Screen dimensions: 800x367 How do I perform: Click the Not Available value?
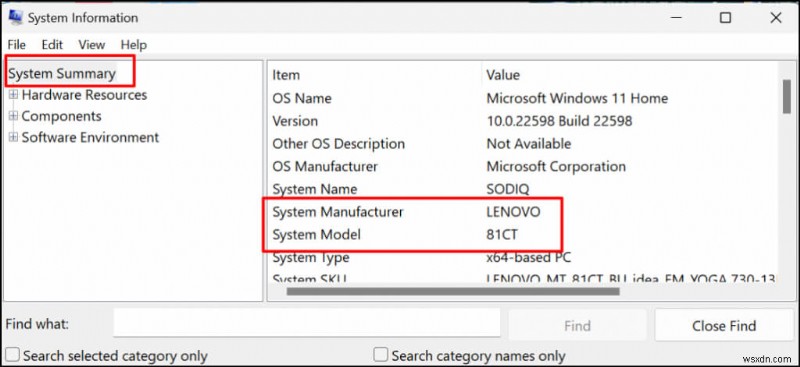pyautogui.click(x=529, y=143)
